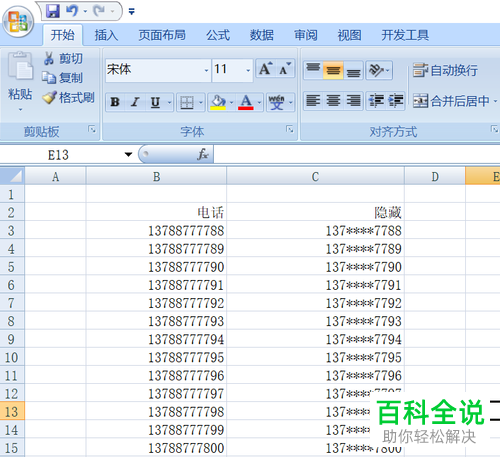Align text right
500x457 pixels.
(x=353, y=101)
